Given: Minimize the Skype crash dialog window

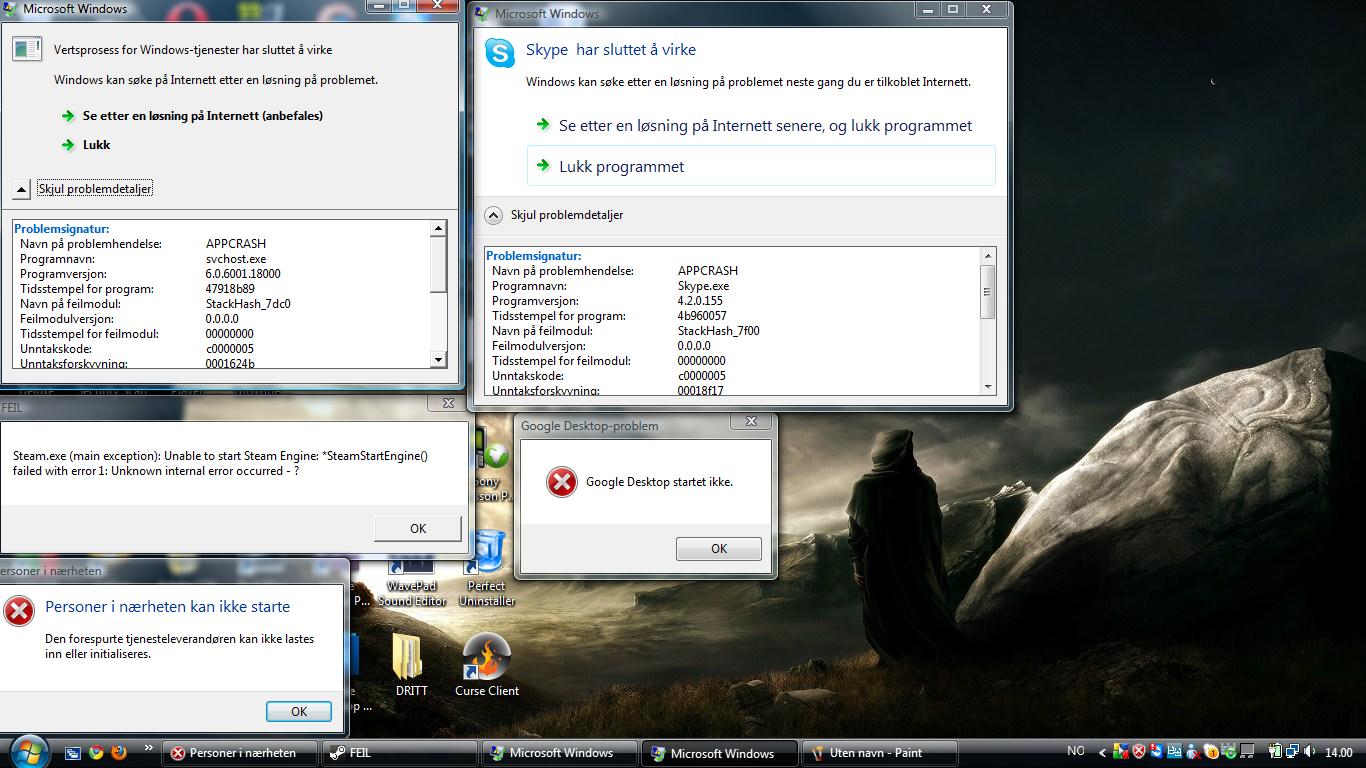Looking at the screenshot, I should [929, 9].
